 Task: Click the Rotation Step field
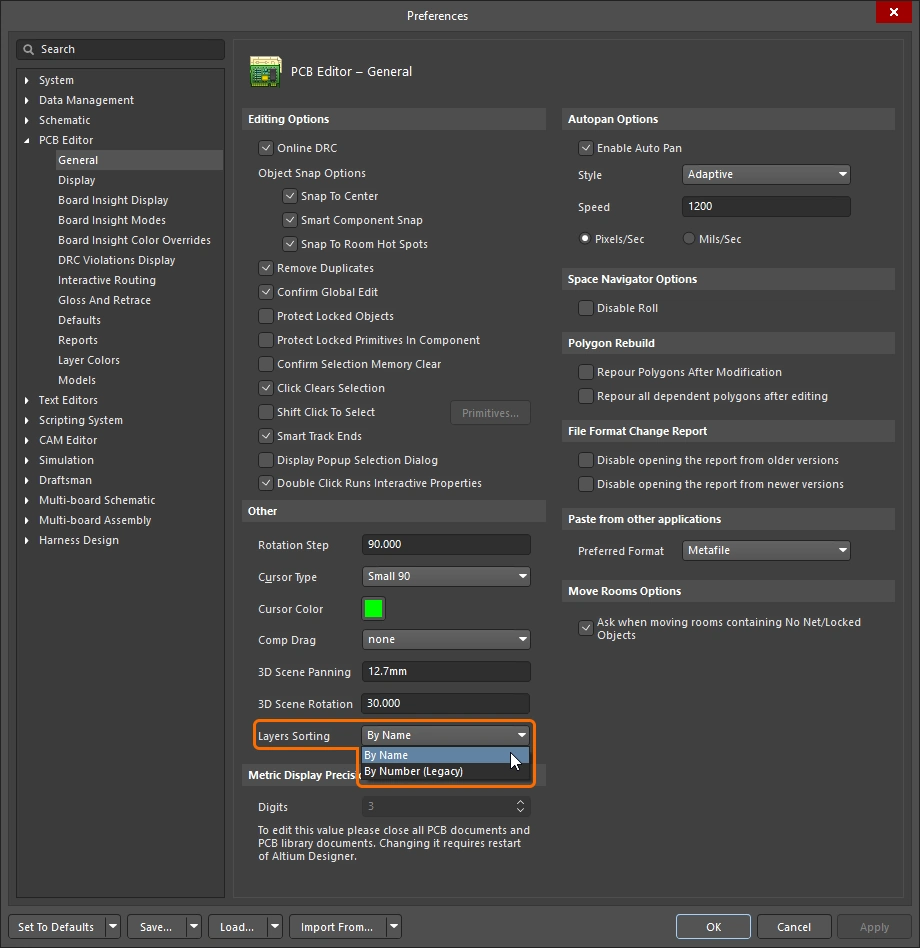446,544
